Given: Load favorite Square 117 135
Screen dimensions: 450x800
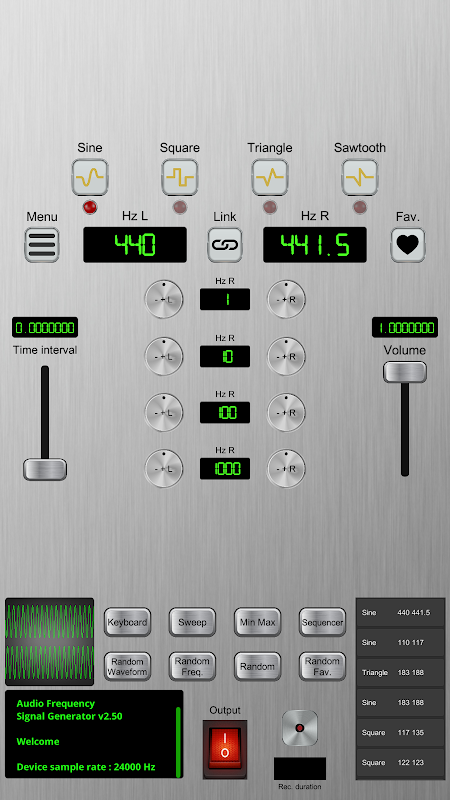Looking at the screenshot, I should pos(401,733).
